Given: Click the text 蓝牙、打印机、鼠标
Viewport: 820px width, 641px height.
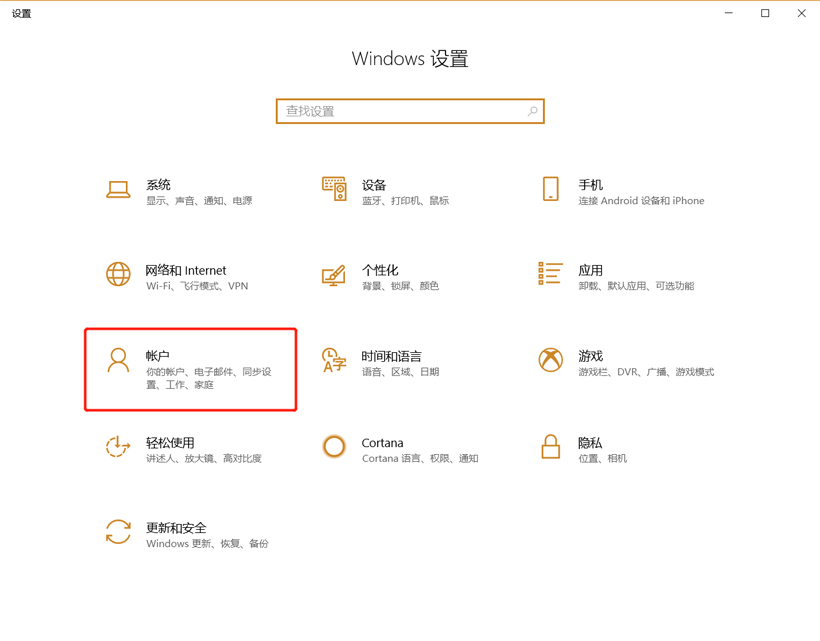Looking at the screenshot, I should (x=405, y=201).
